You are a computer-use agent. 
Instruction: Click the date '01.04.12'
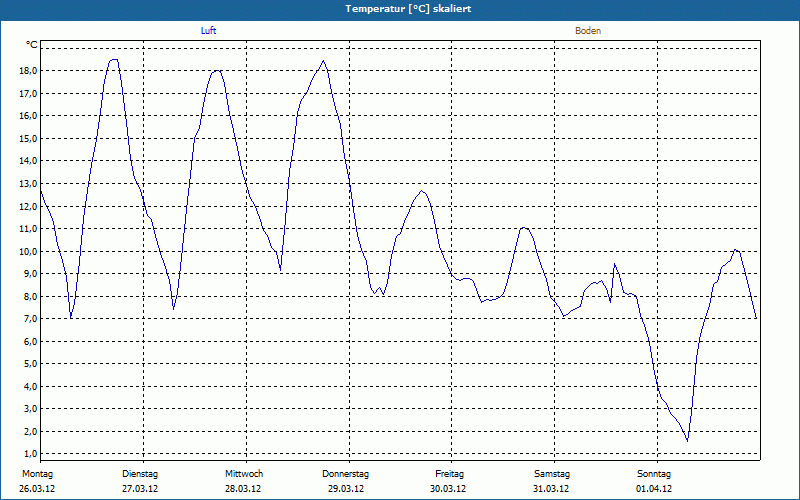pos(654,489)
